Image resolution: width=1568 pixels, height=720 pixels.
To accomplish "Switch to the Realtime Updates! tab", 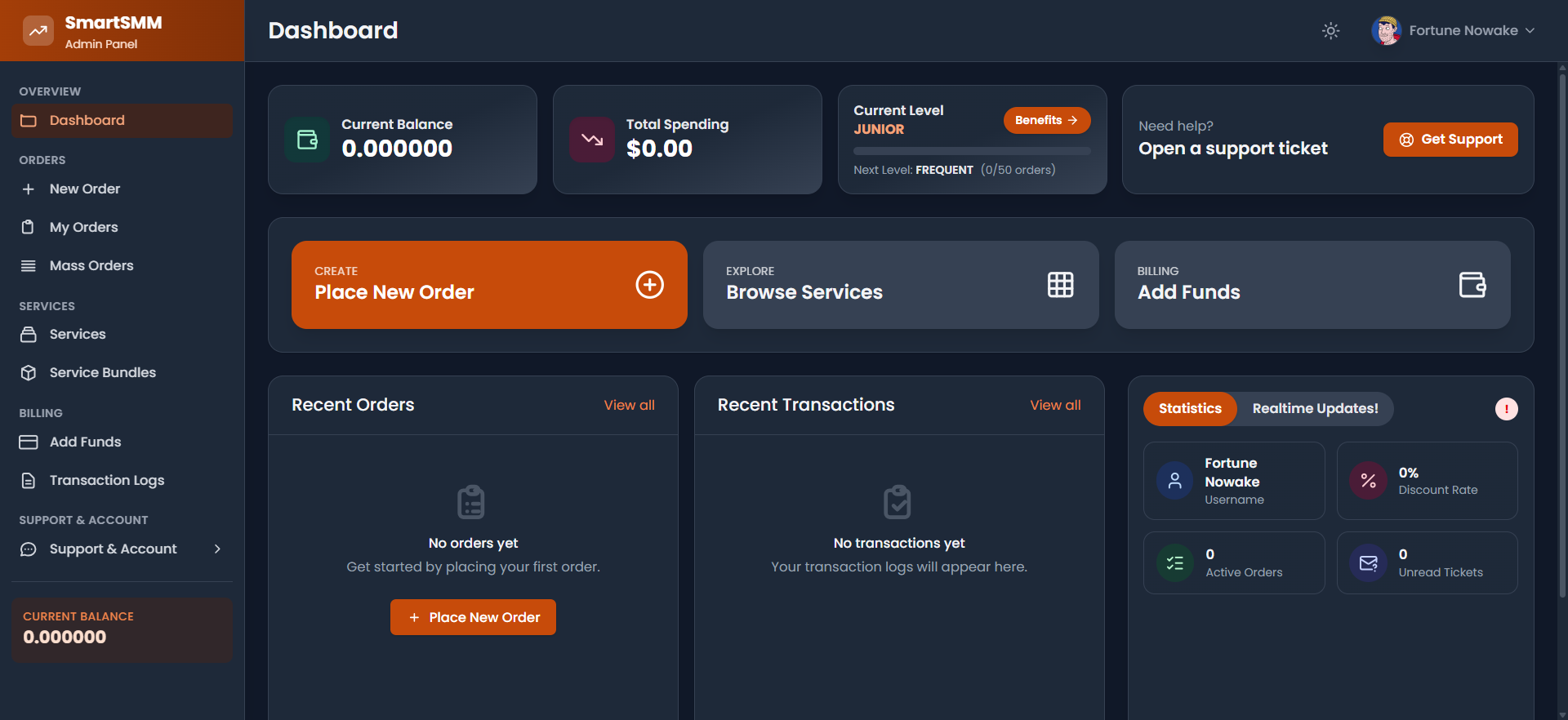I will click(x=1315, y=409).
